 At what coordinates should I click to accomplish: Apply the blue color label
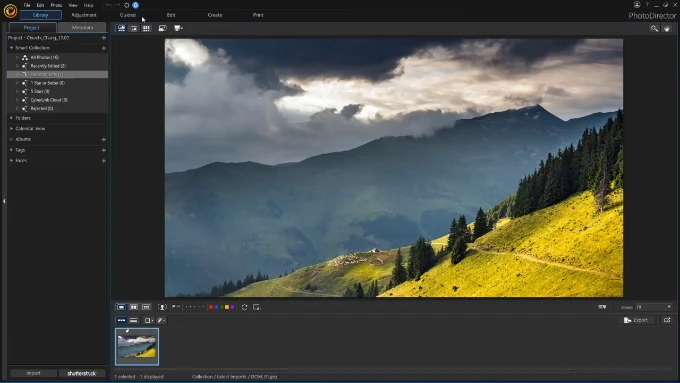pos(216,307)
